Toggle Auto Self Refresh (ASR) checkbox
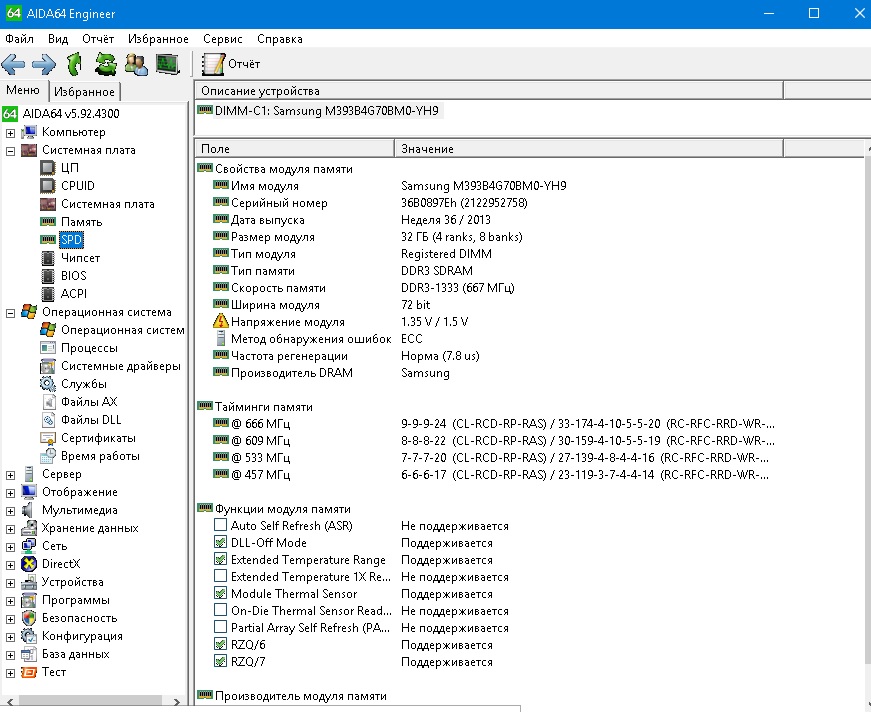The width and height of the screenshot is (871, 712). pyautogui.click(x=221, y=525)
